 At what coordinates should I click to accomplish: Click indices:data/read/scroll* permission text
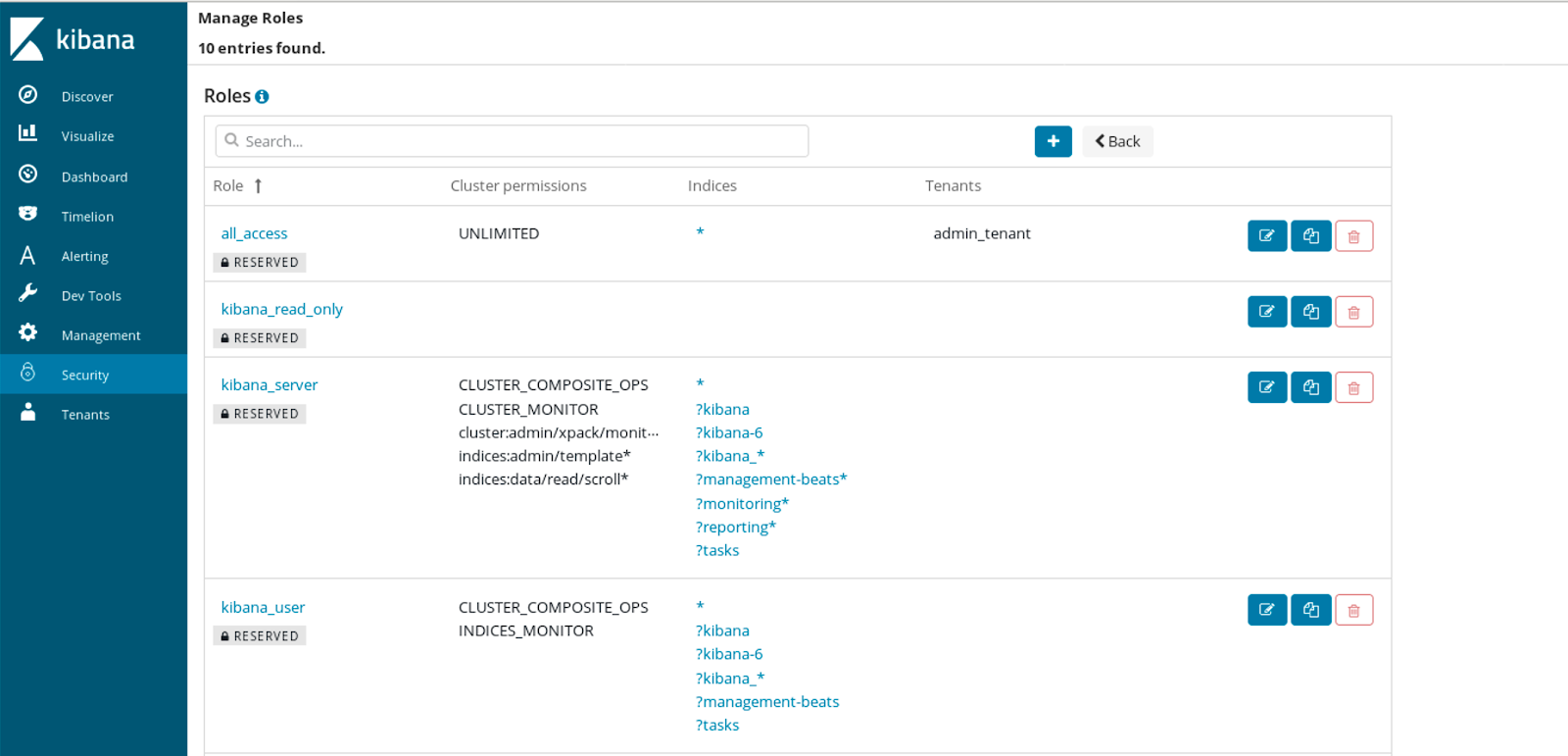tap(543, 479)
